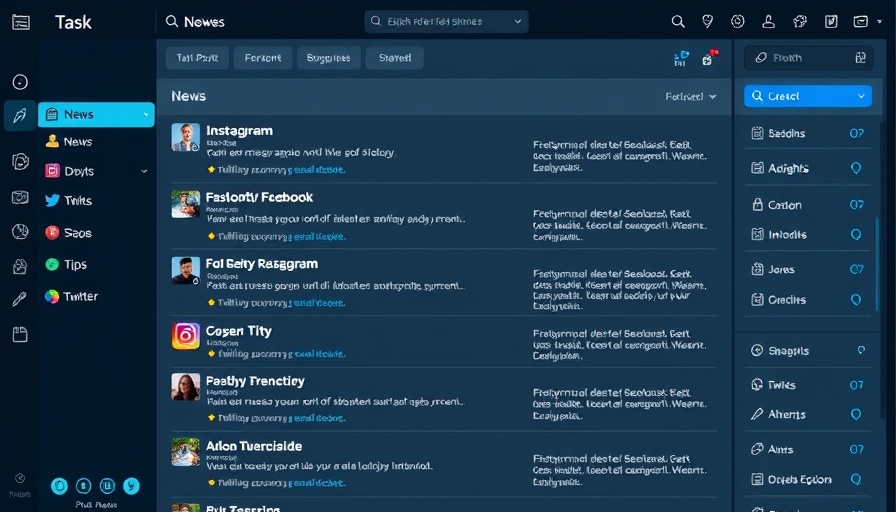Switch to the Forsont tab

point(263,58)
